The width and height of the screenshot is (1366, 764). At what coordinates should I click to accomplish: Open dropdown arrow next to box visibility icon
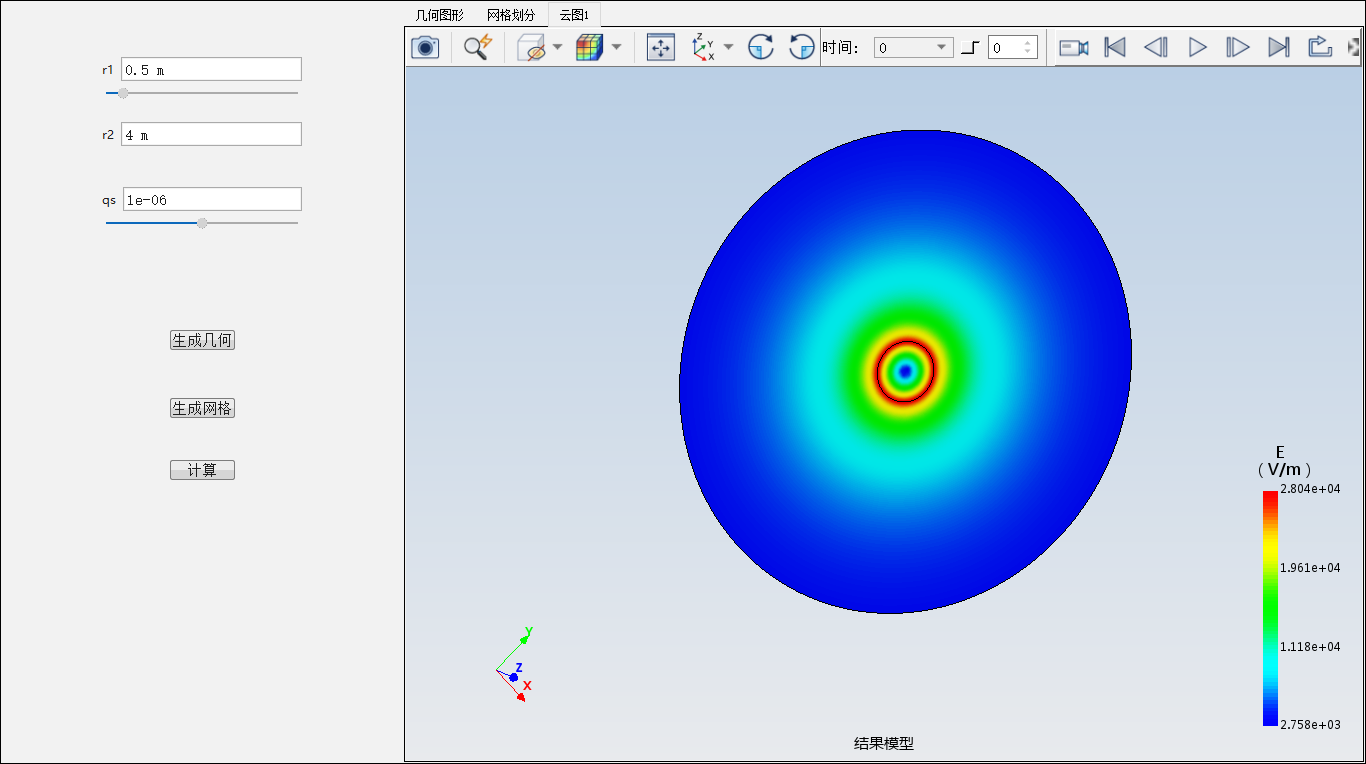pyautogui.click(x=558, y=47)
